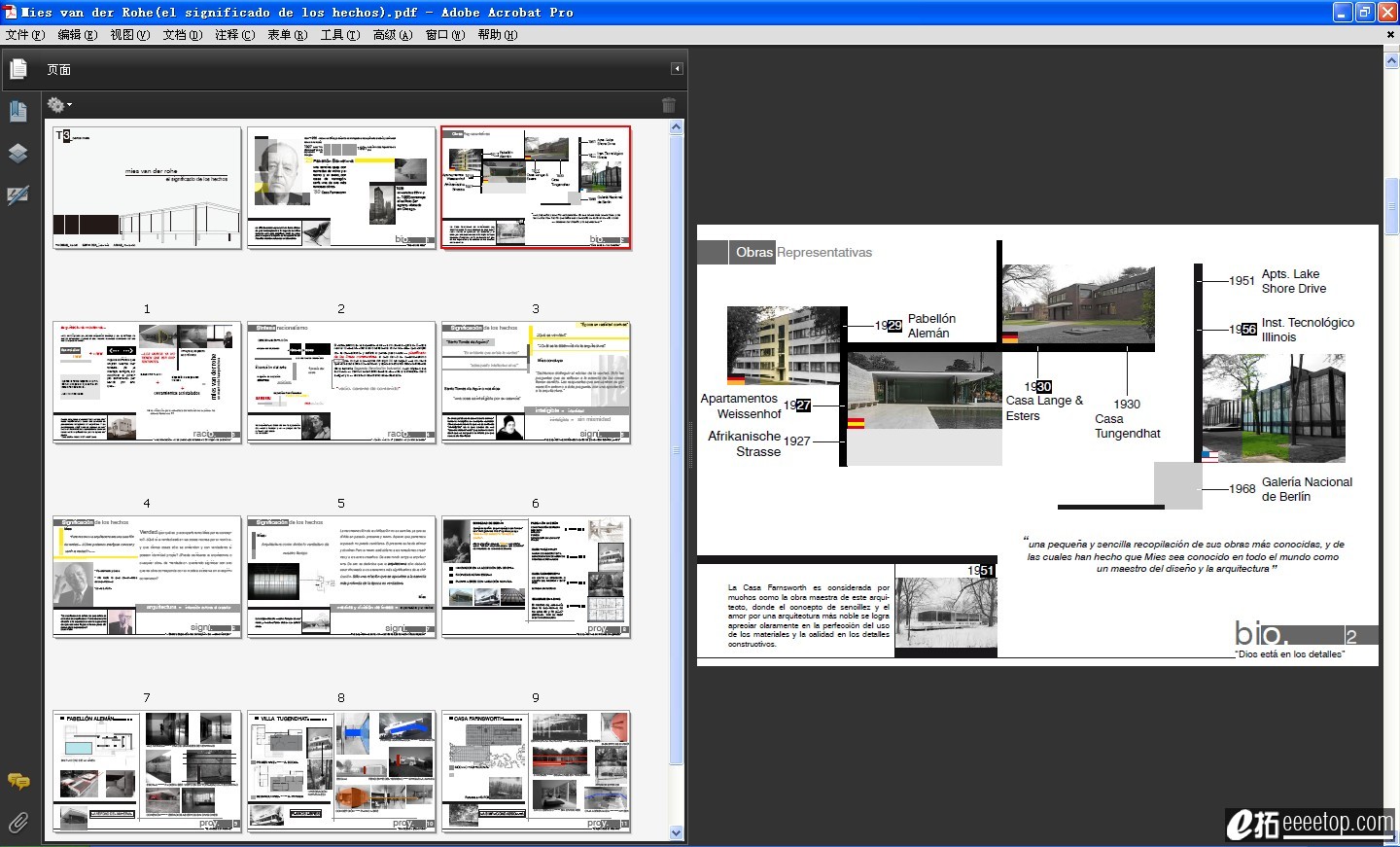Select page 4 thumbnail

pos(147,382)
